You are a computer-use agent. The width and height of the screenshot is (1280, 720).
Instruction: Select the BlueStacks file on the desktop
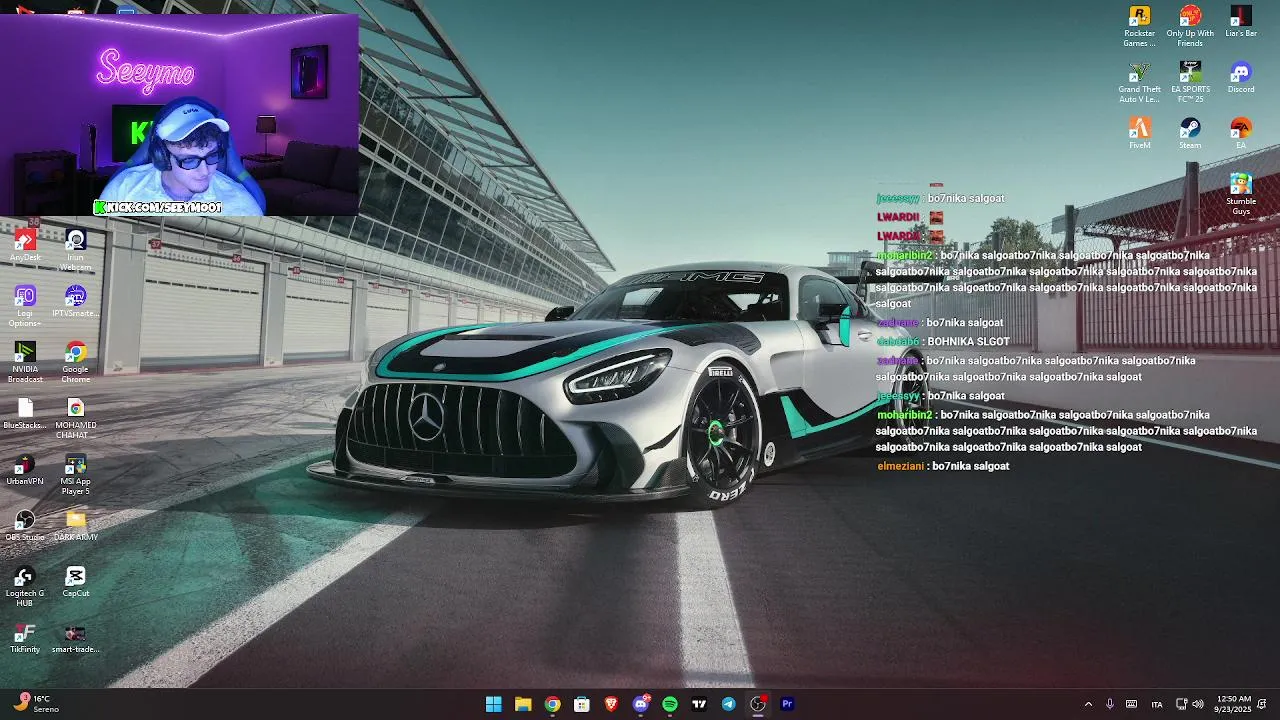point(25,413)
